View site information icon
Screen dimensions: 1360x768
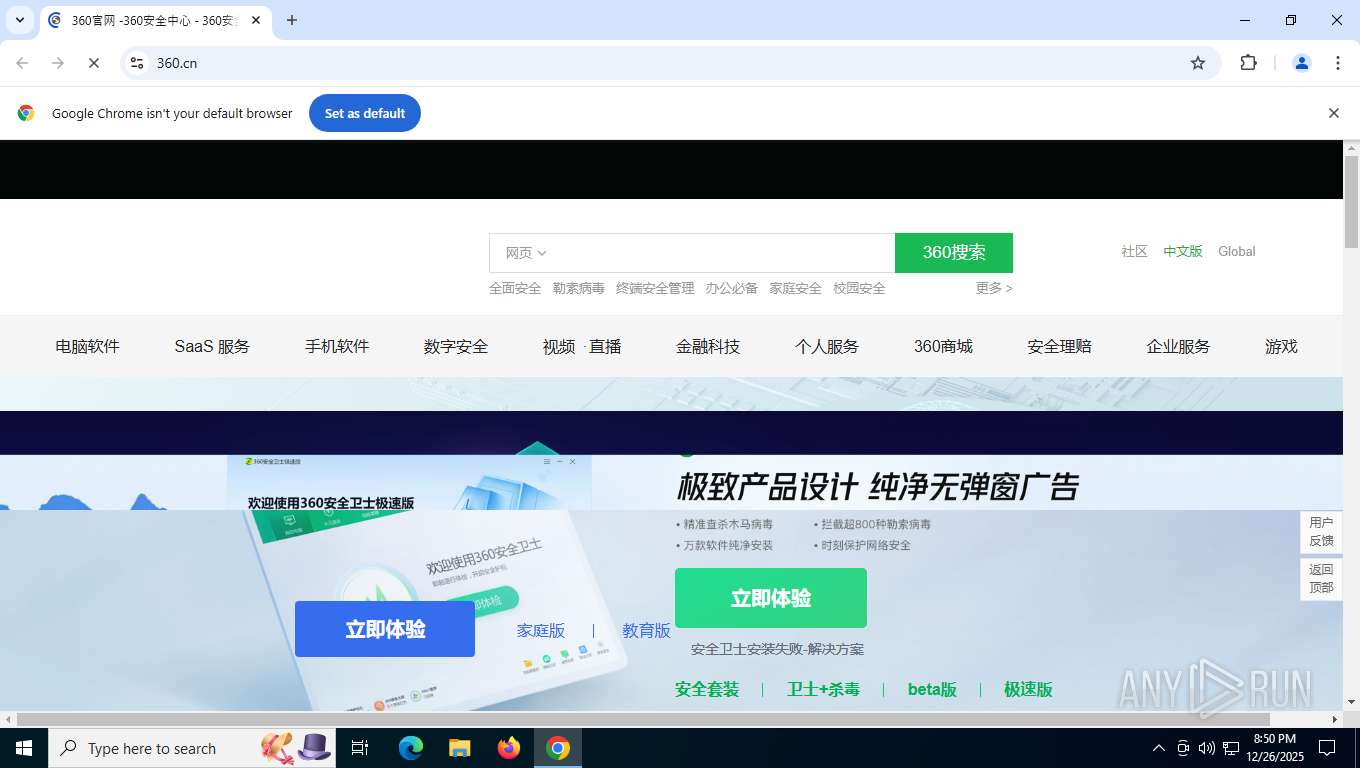[138, 63]
